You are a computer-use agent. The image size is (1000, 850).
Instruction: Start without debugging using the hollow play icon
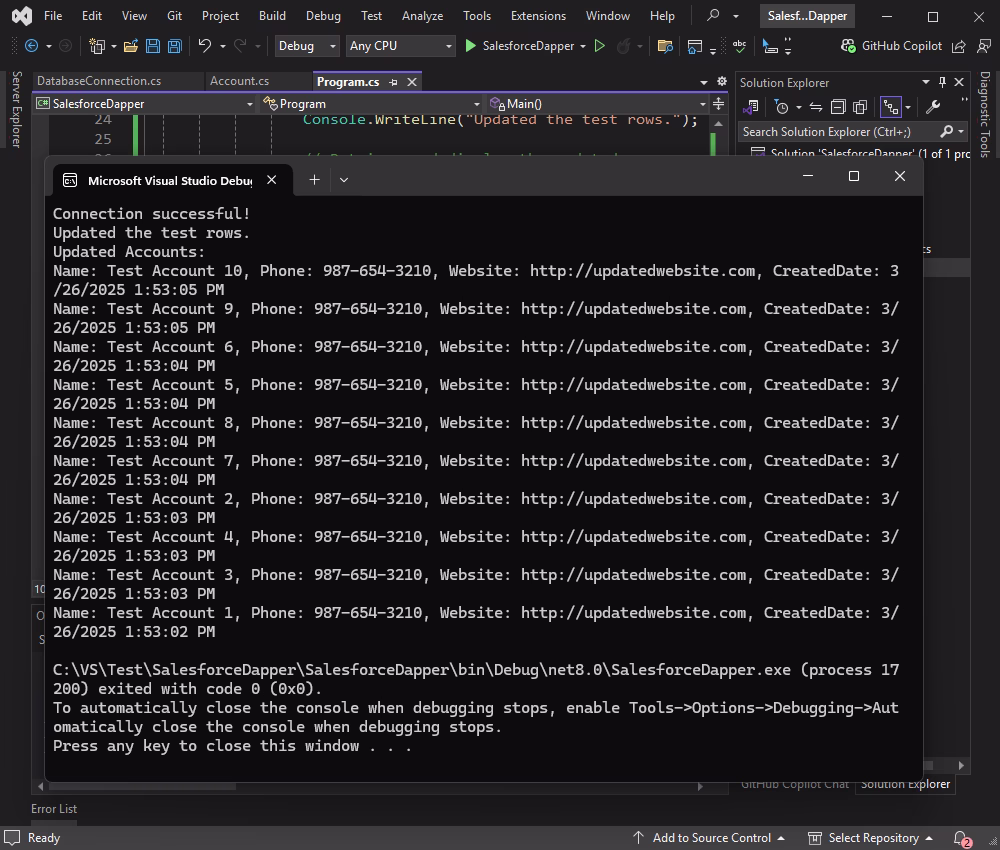click(x=600, y=46)
